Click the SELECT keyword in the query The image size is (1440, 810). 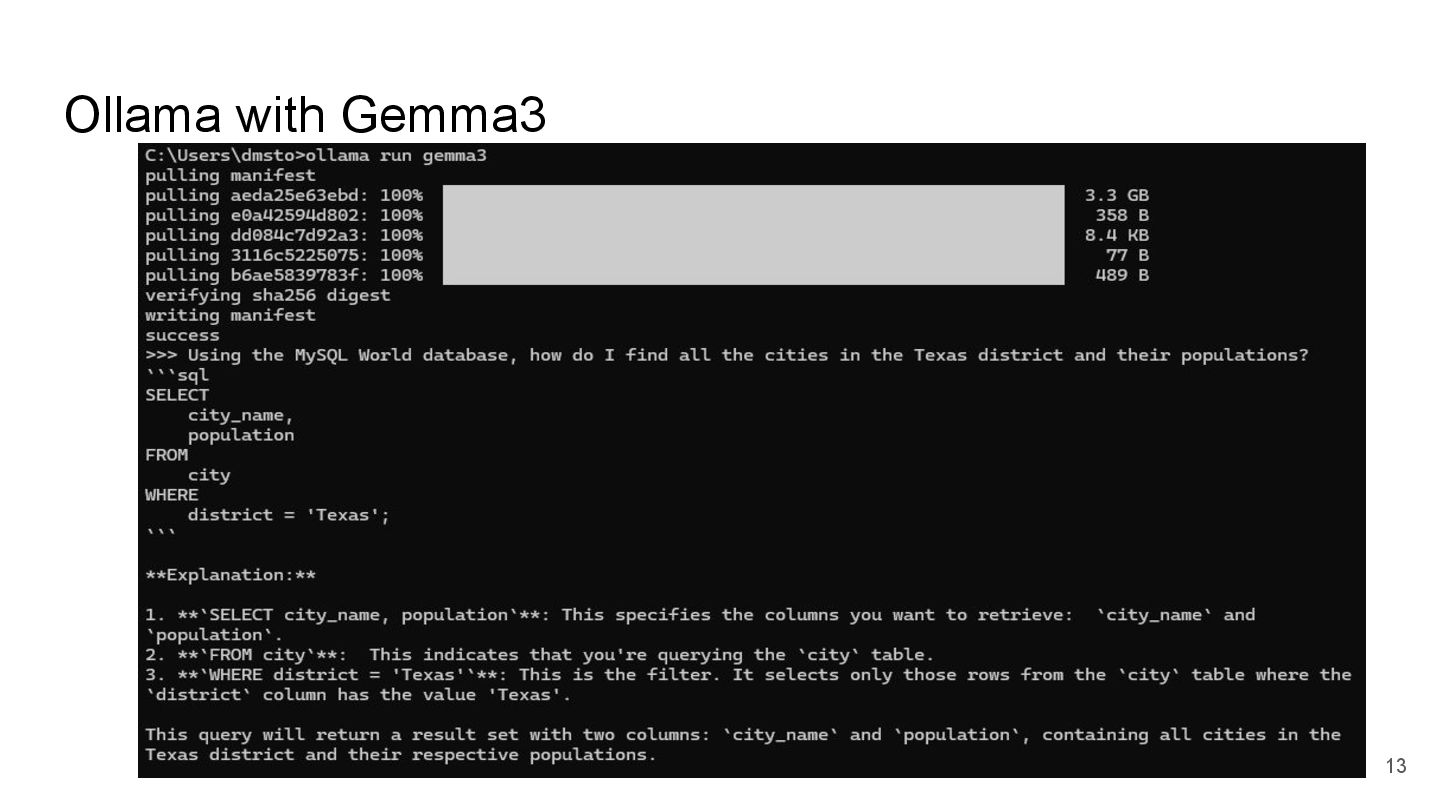(x=177, y=395)
